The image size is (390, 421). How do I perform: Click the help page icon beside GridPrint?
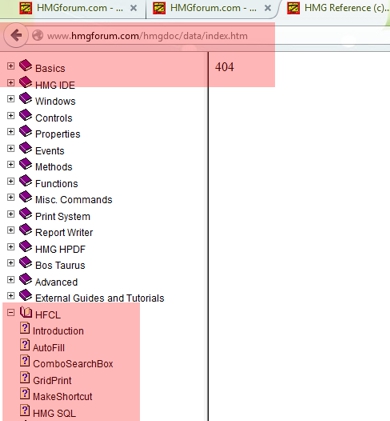tap(25, 378)
